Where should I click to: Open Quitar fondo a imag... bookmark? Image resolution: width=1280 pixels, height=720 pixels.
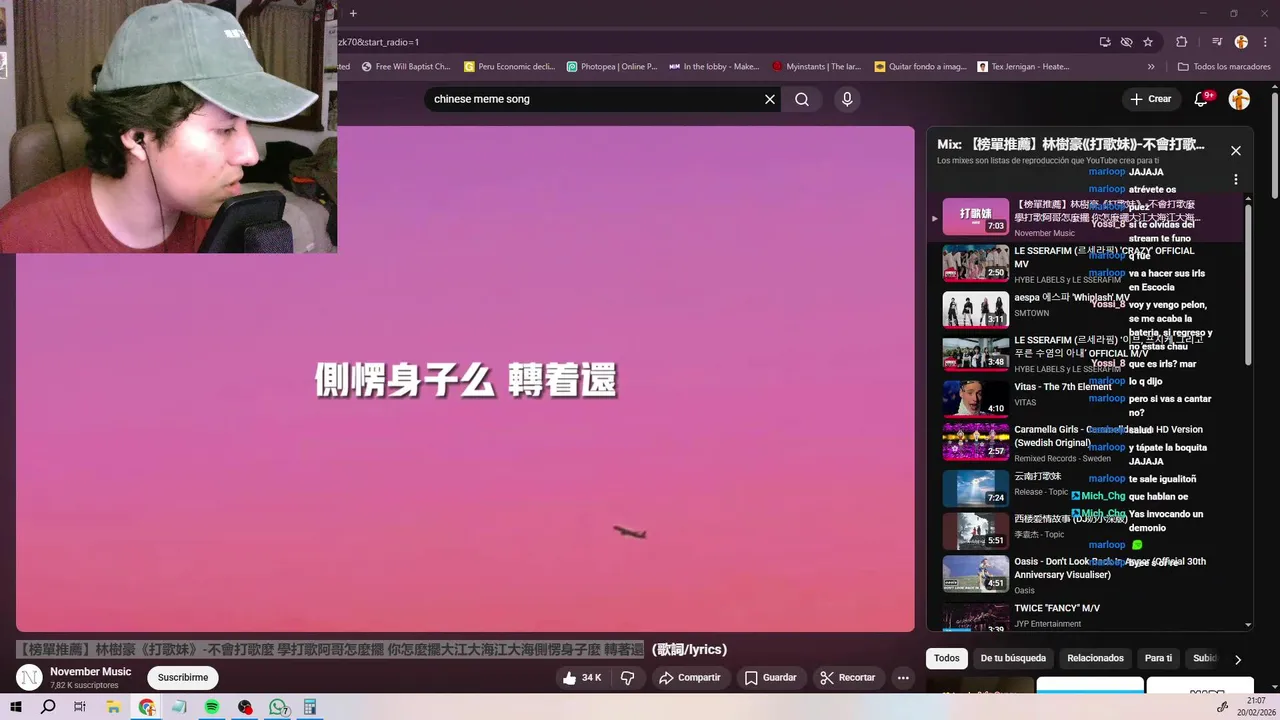tap(920, 67)
